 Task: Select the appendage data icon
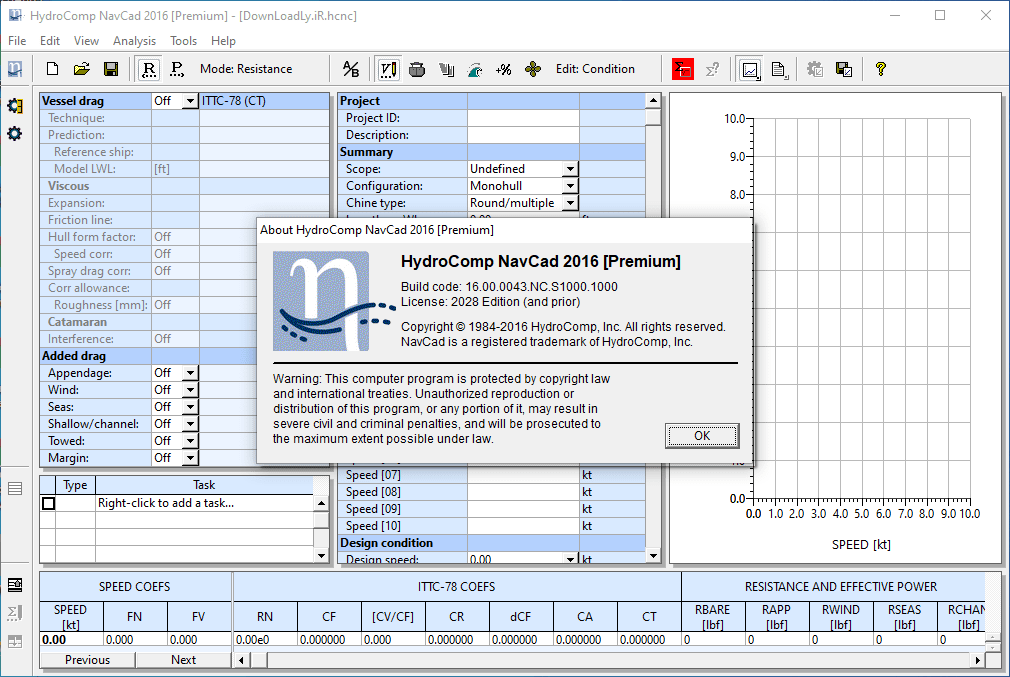click(x=446, y=69)
